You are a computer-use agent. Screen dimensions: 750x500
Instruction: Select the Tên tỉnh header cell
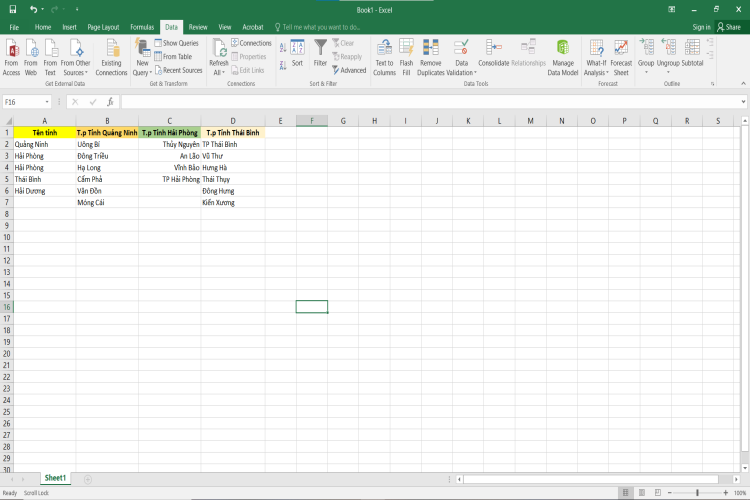pyautogui.click(x=44, y=133)
